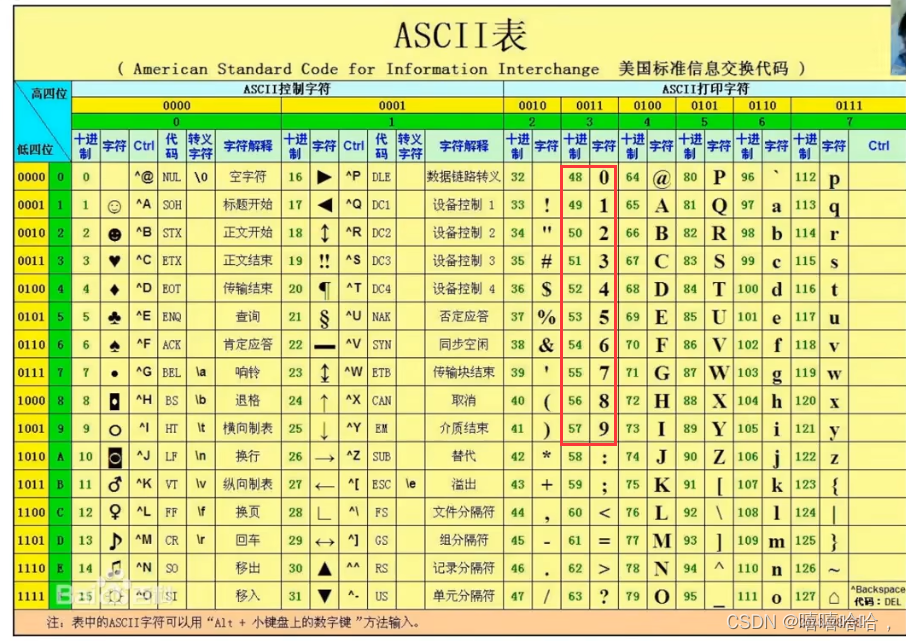This screenshot has height=641, width=906.
Task: Click the "传输块结束" description cell
Action: pos(463,373)
